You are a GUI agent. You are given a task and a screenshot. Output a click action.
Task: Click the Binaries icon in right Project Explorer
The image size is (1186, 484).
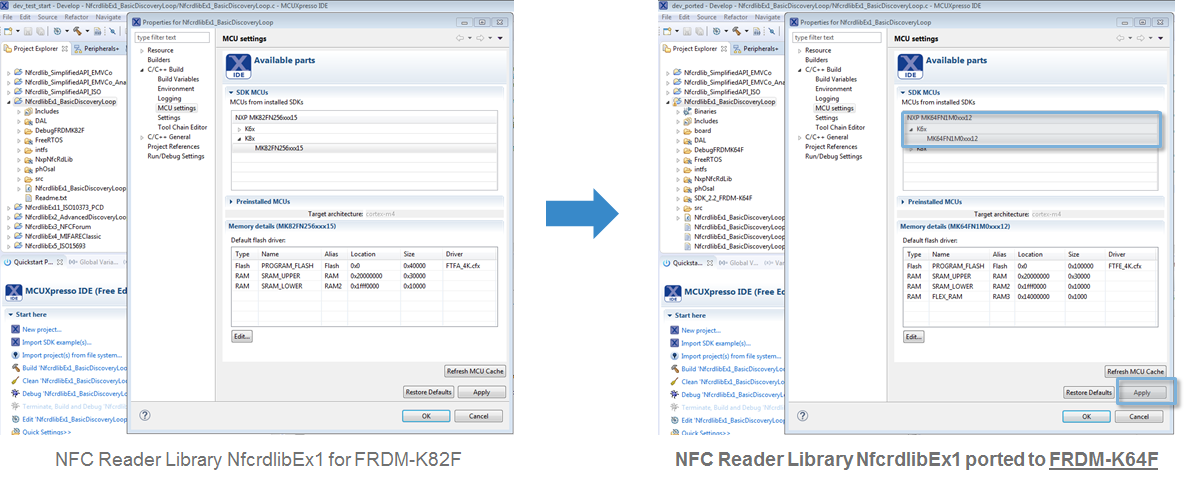tap(688, 111)
